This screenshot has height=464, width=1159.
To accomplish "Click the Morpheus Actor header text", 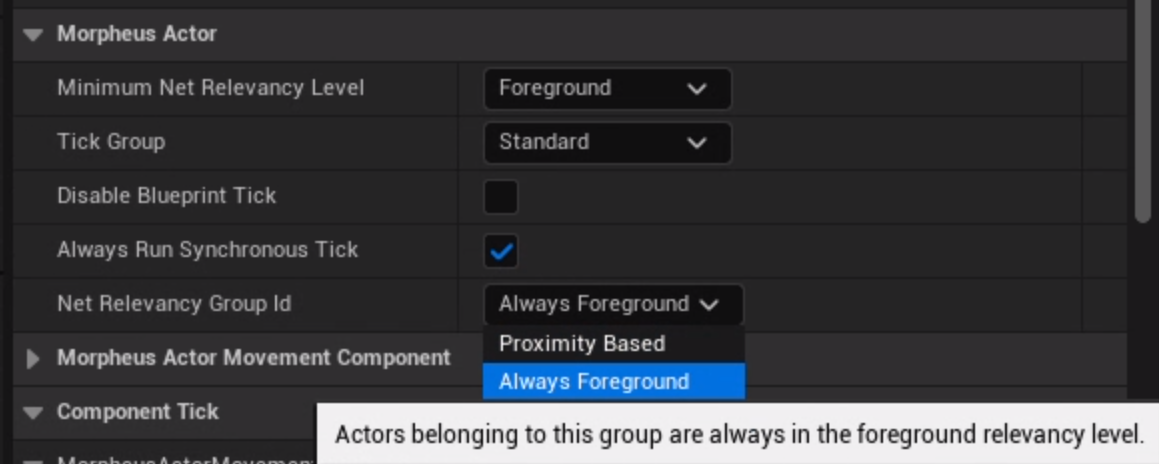I will pyautogui.click(x=136, y=34).
